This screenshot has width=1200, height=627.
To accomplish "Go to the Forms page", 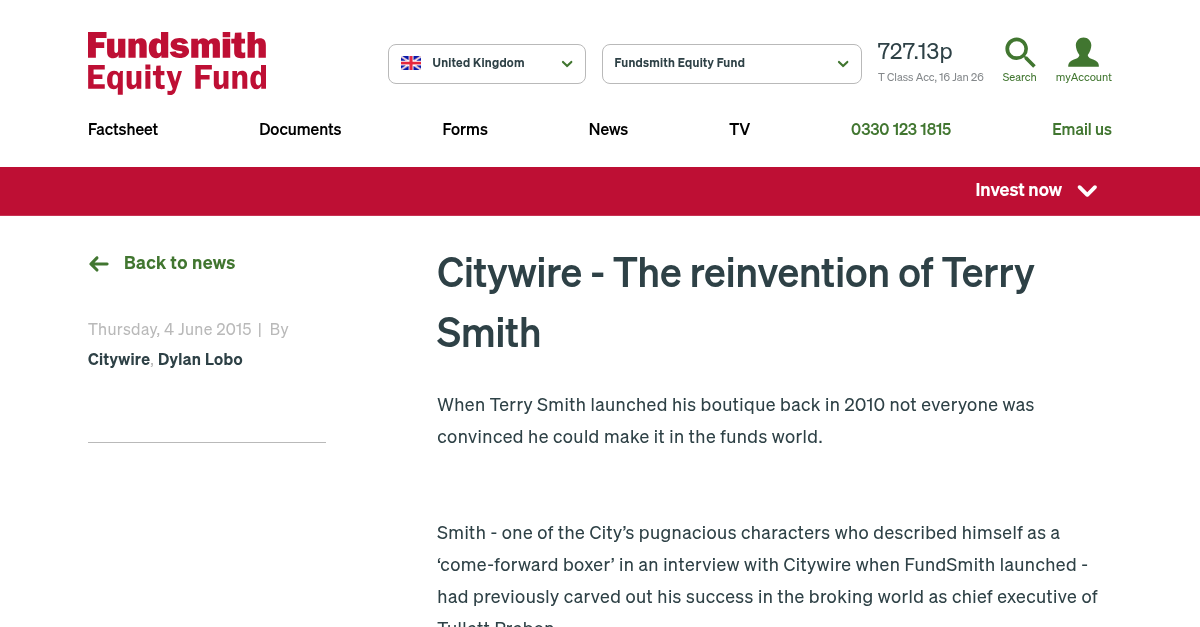I will pos(465,130).
